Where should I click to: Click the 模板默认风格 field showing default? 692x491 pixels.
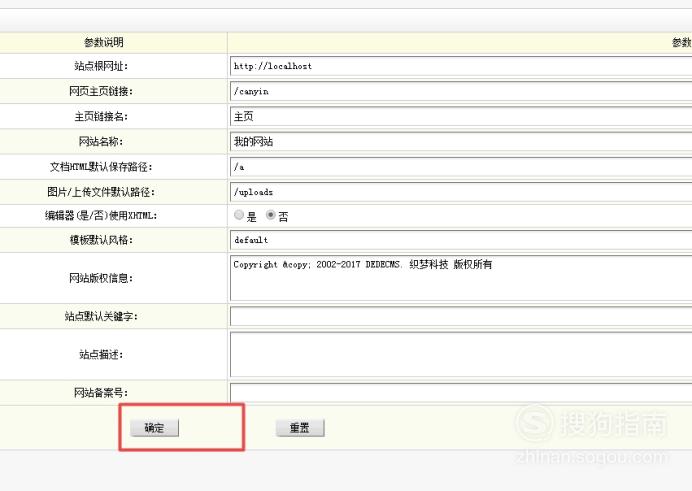pyautogui.click(x=461, y=240)
